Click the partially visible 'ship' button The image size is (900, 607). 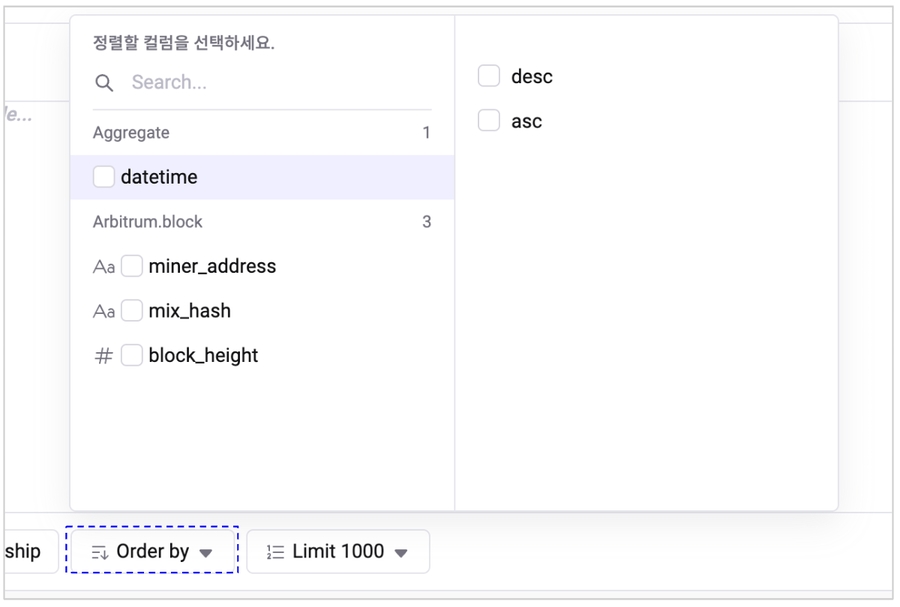point(27,552)
